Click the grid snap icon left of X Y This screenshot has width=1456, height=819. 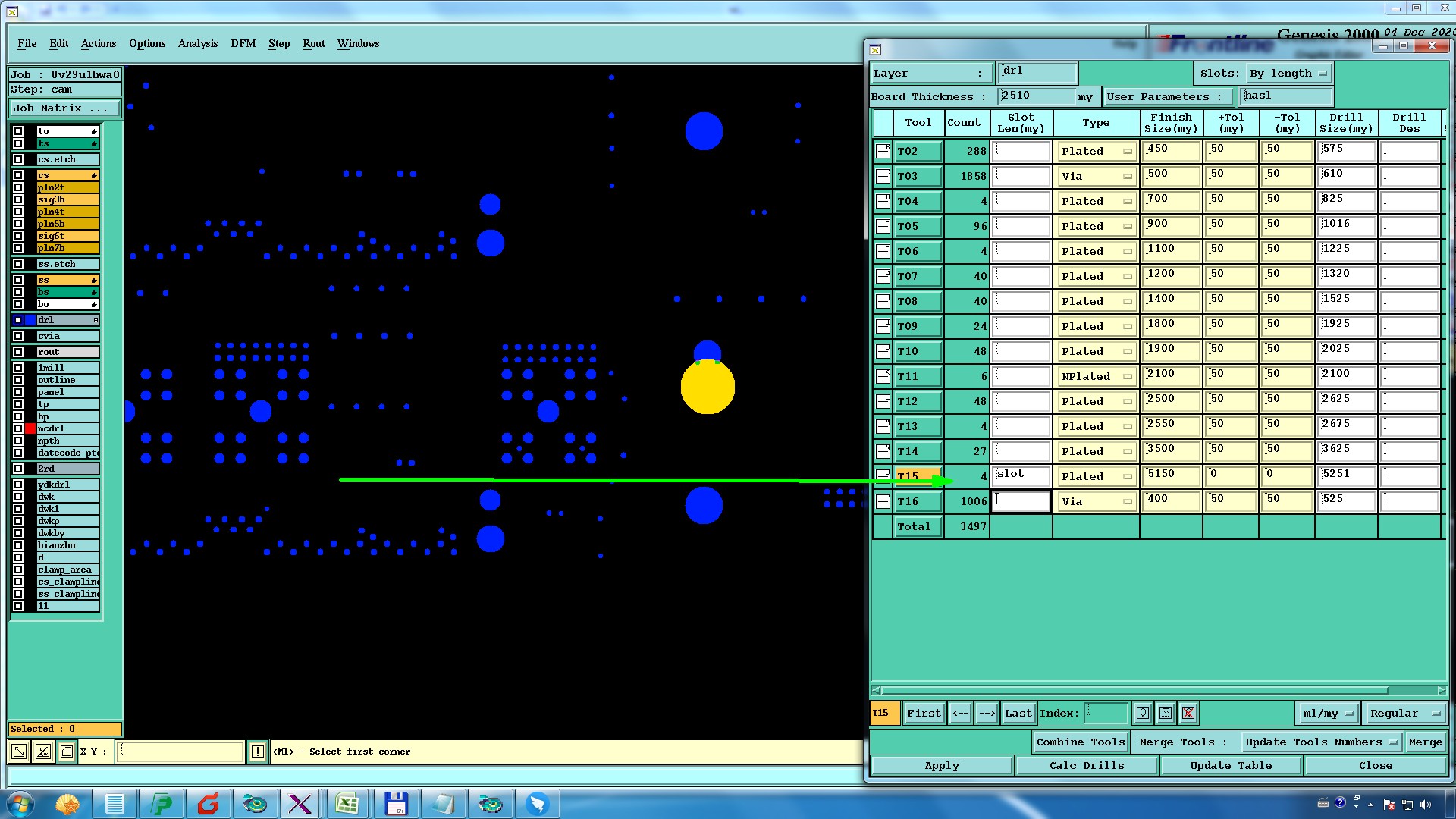(67, 752)
